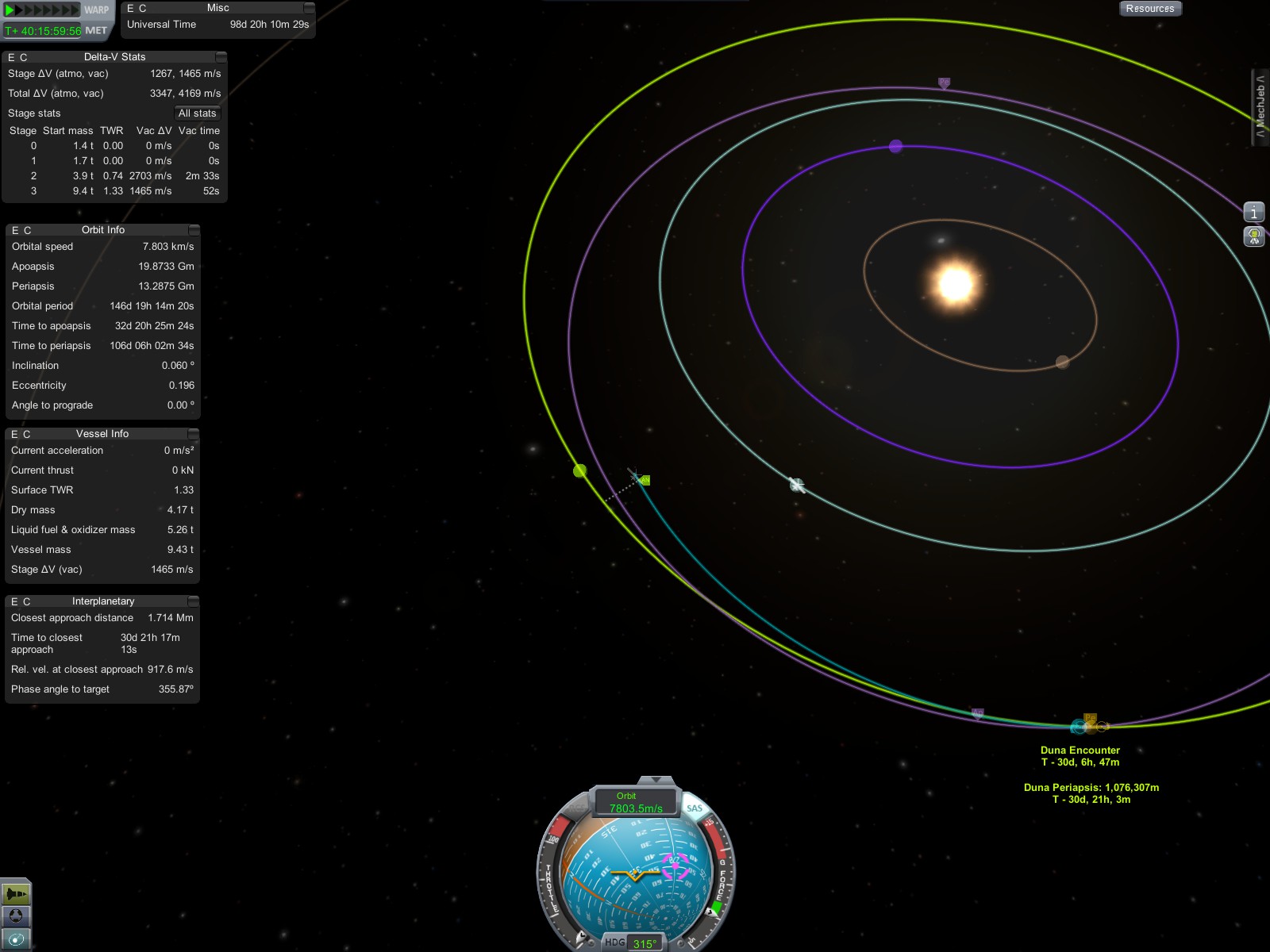The width and height of the screenshot is (1270, 952).
Task: Select the yellow-green planet marker on orbit
Action: click(x=580, y=471)
